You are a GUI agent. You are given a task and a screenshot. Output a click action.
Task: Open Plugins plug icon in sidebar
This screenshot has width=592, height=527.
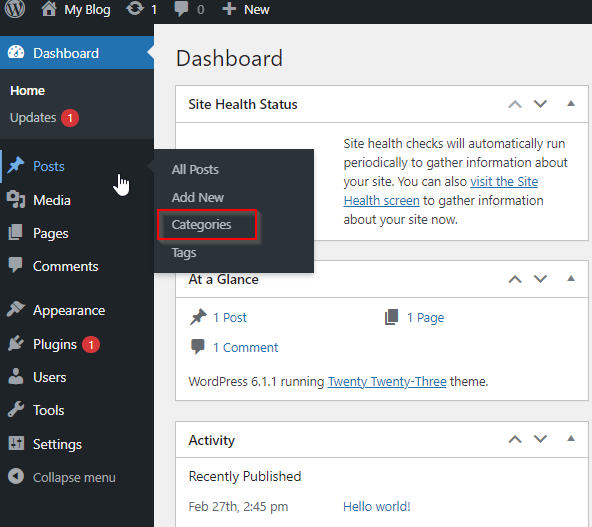click(x=16, y=344)
